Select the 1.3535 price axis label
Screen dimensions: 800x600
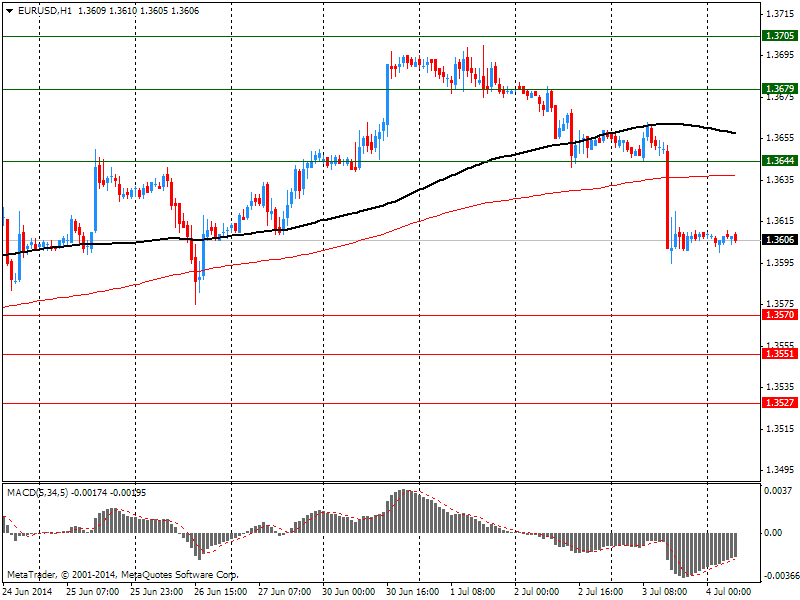tap(780, 387)
